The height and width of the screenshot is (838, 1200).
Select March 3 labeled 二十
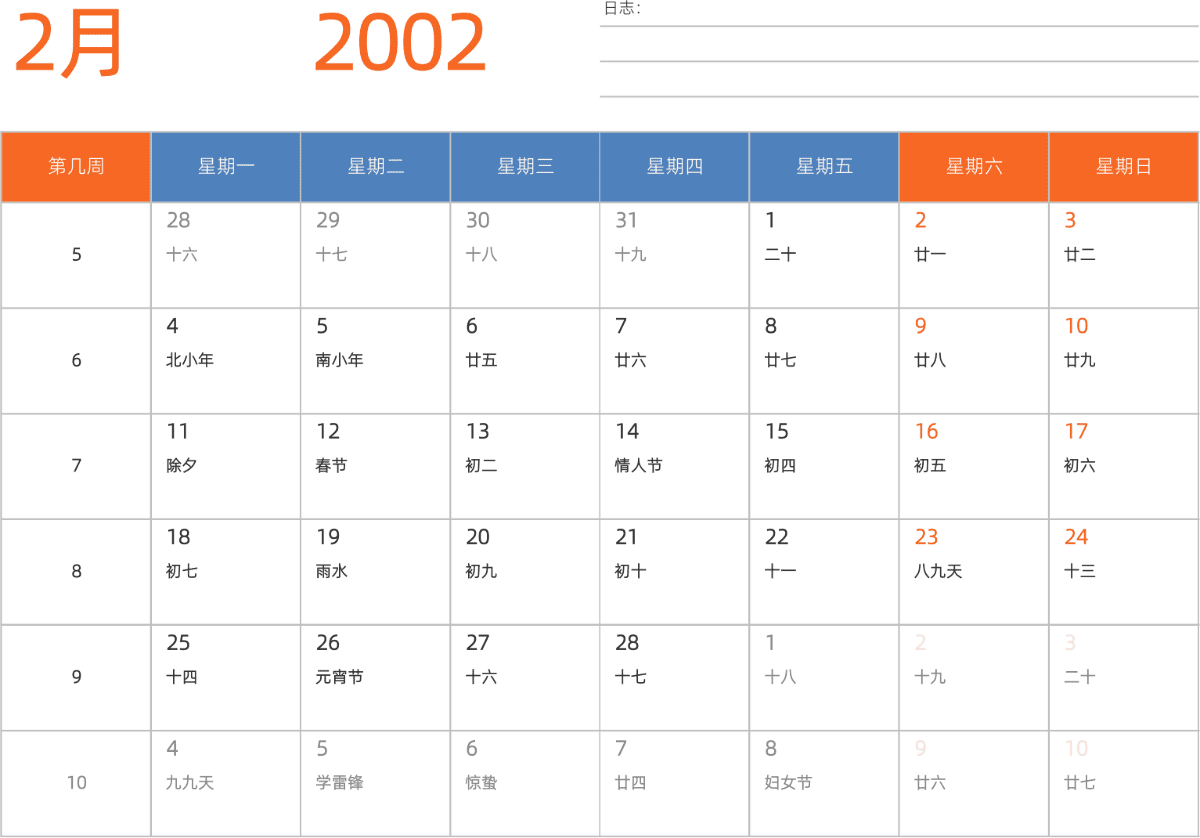[1124, 678]
